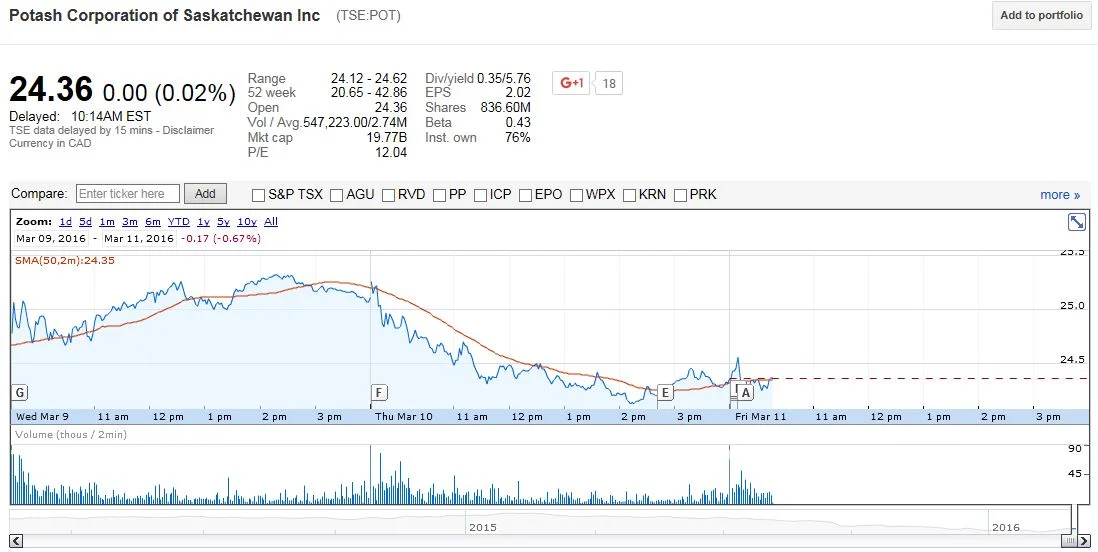This screenshot has width=1098, height=552.
Task: Click the SMA(50,2m):24.35 indicator label
Action: 64,261
